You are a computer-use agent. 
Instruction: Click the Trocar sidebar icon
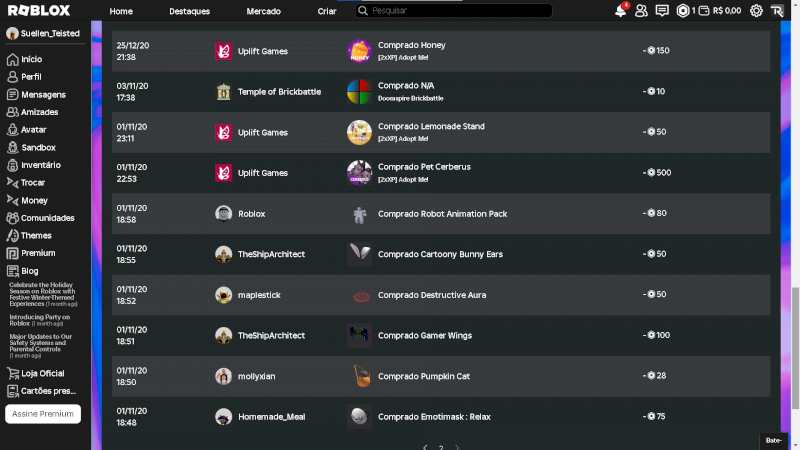coord(13,183)
